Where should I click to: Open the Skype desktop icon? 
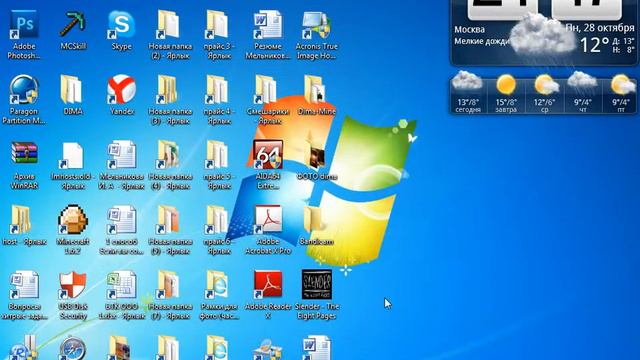pyautogui.click(x=121, y=30)
